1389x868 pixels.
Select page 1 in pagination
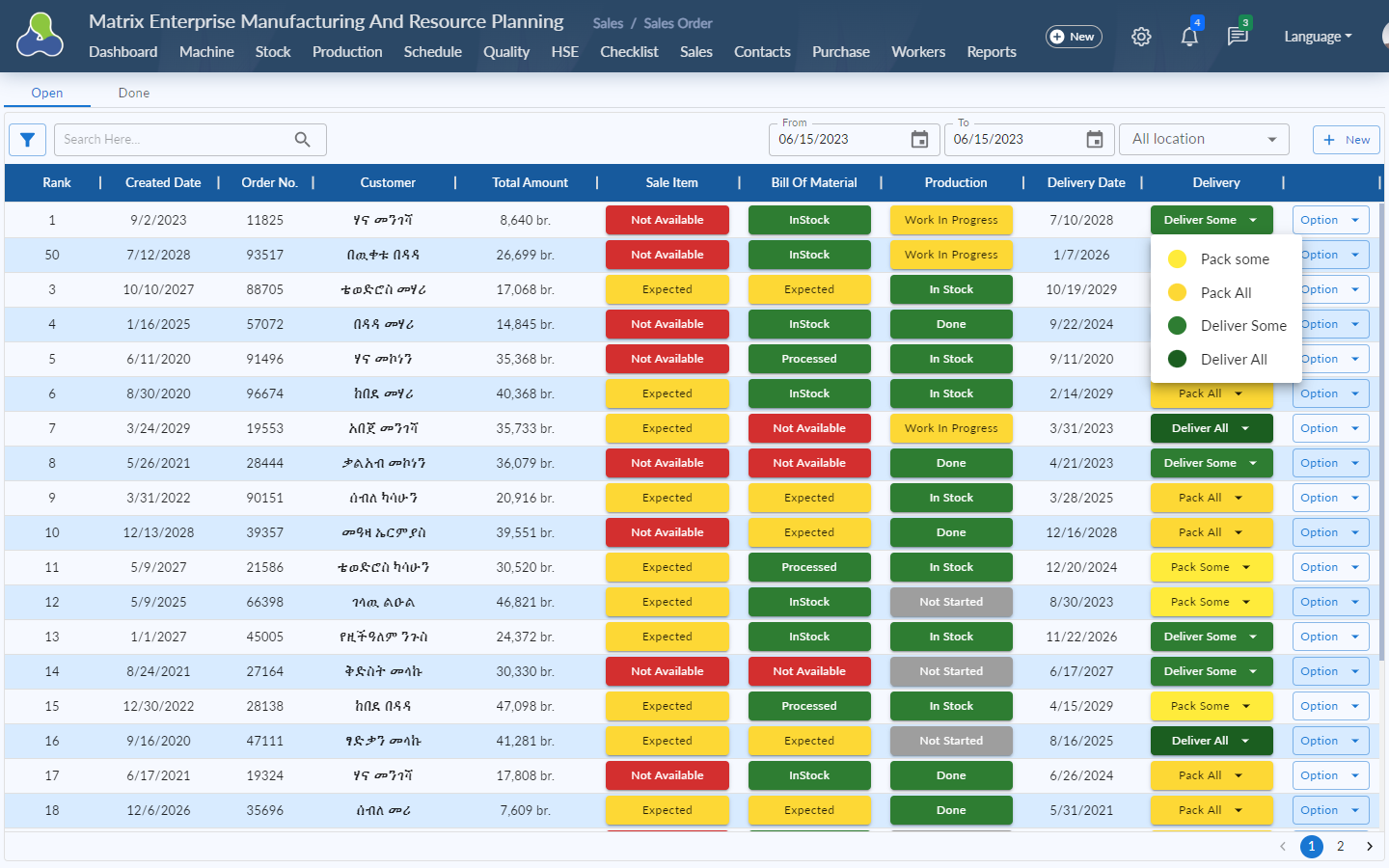(1312, 846)
